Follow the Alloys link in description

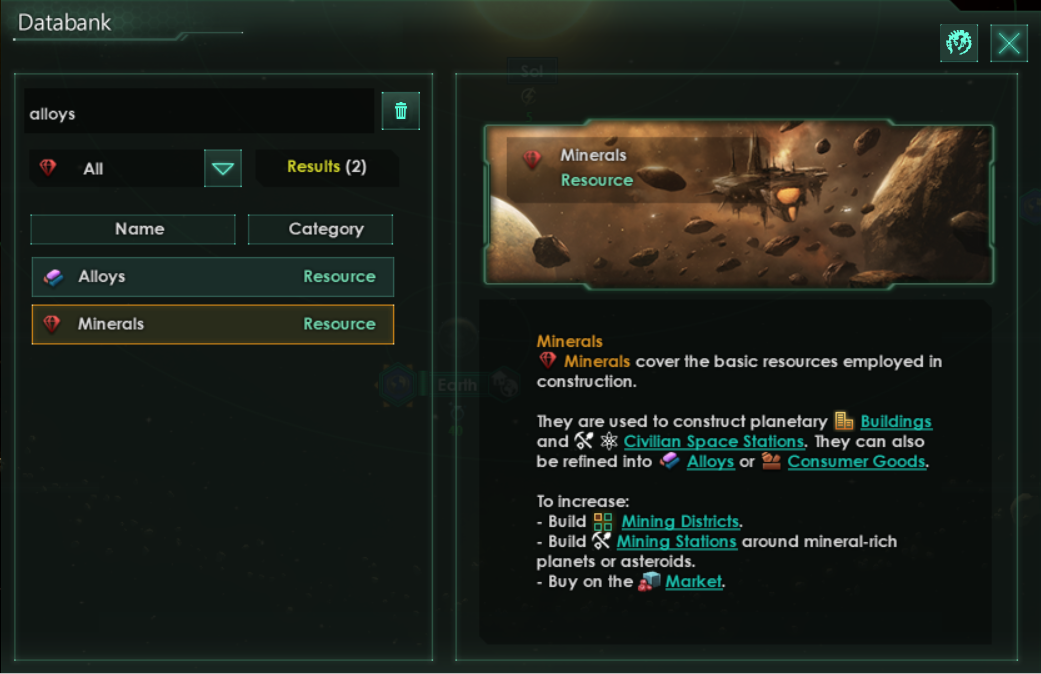710,462
